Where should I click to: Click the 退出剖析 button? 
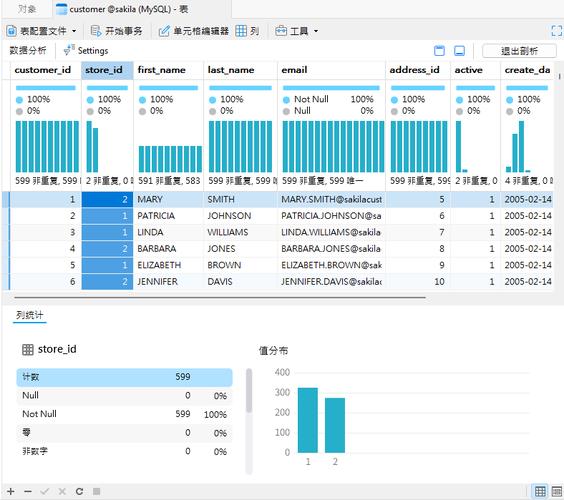519,51
